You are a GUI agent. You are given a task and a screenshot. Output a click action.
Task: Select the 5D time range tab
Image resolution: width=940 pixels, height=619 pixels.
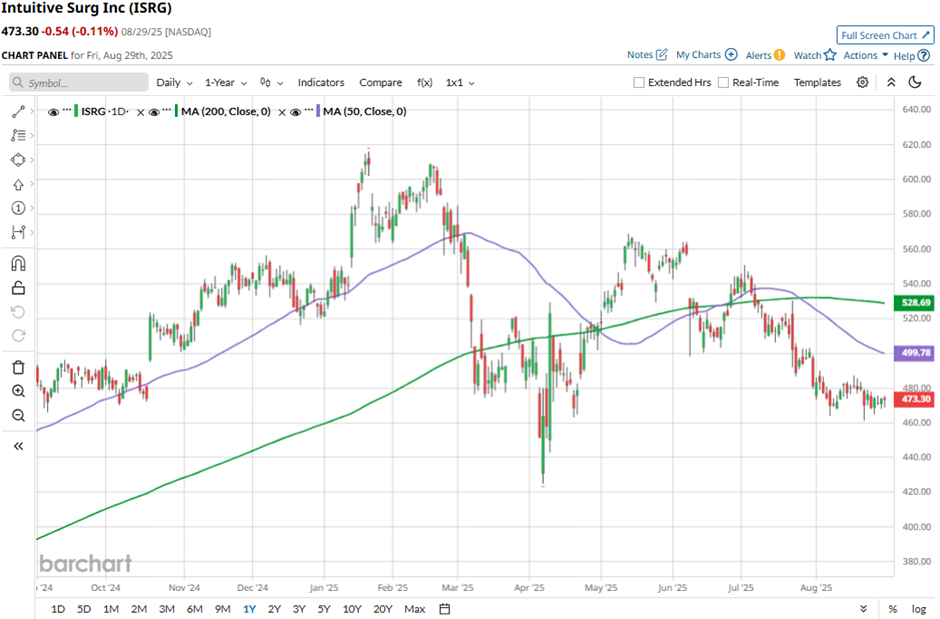coord(84,609)
